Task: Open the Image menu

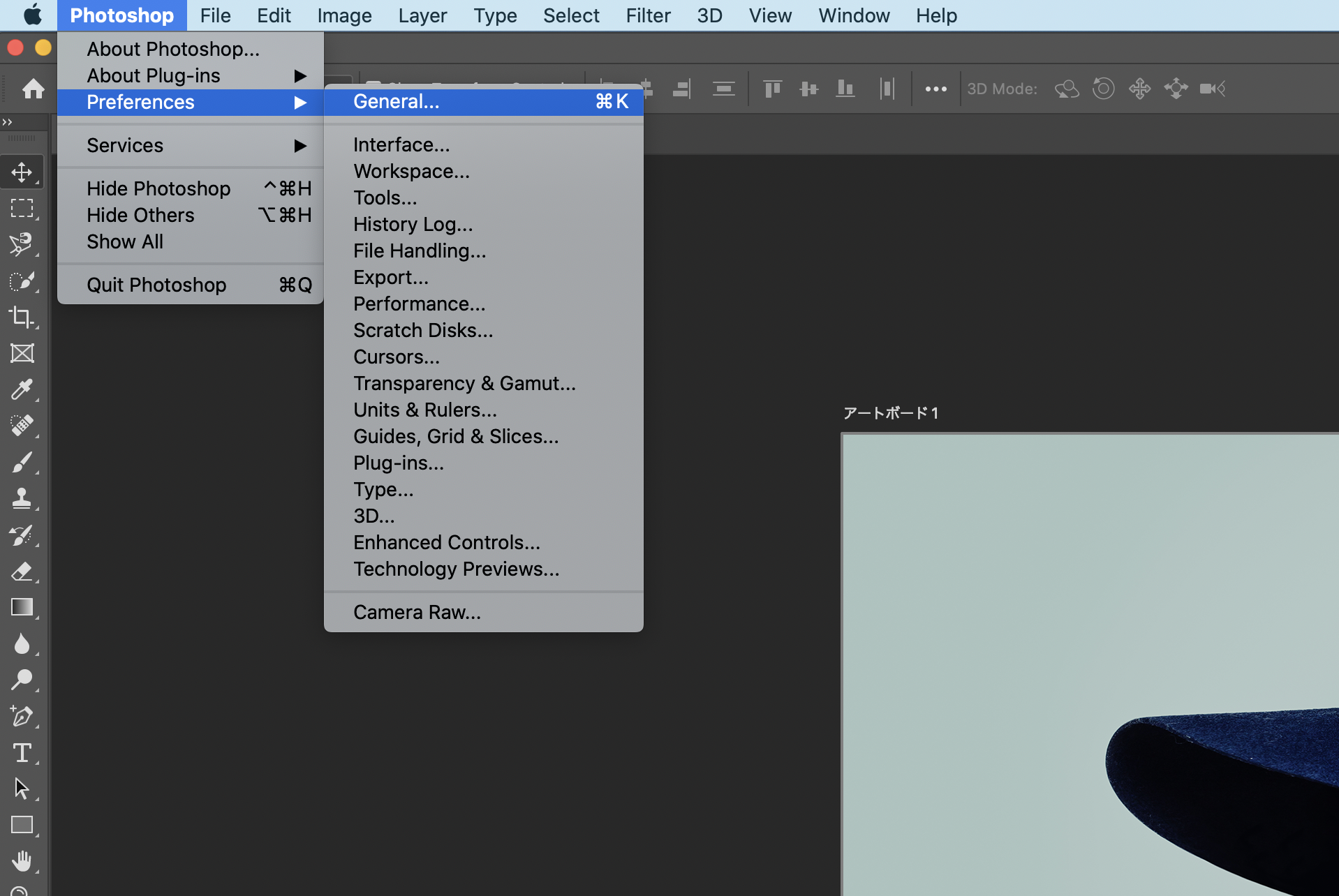Action: click(x=344, y=15)
